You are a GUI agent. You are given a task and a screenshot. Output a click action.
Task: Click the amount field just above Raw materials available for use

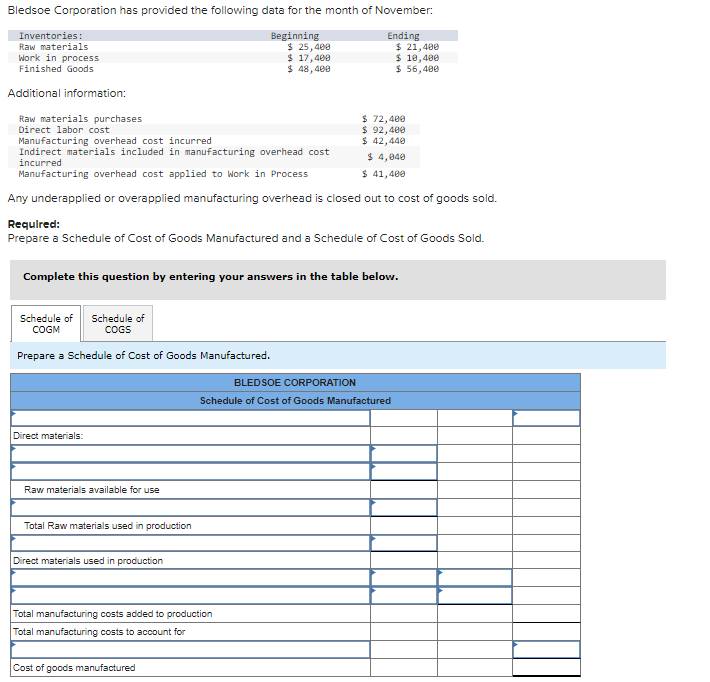[404, 471]
